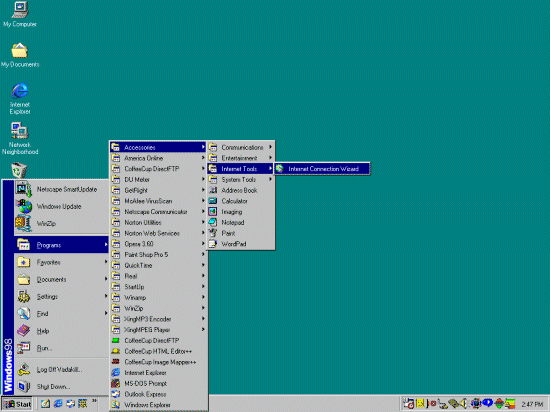Viewport: 550px width, 412px height.
Task: Expand McAfee VirusScan program folder
Action: point(158,201)
